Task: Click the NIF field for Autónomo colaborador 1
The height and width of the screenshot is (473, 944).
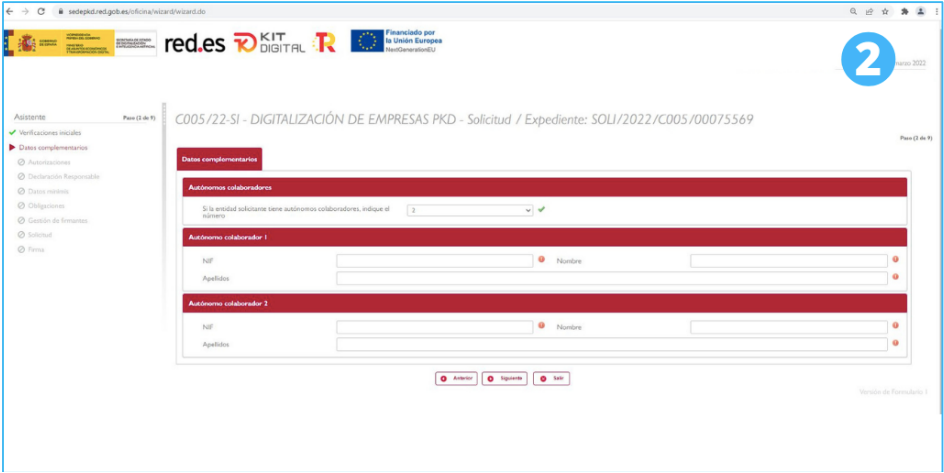Action: click(435, 261)
